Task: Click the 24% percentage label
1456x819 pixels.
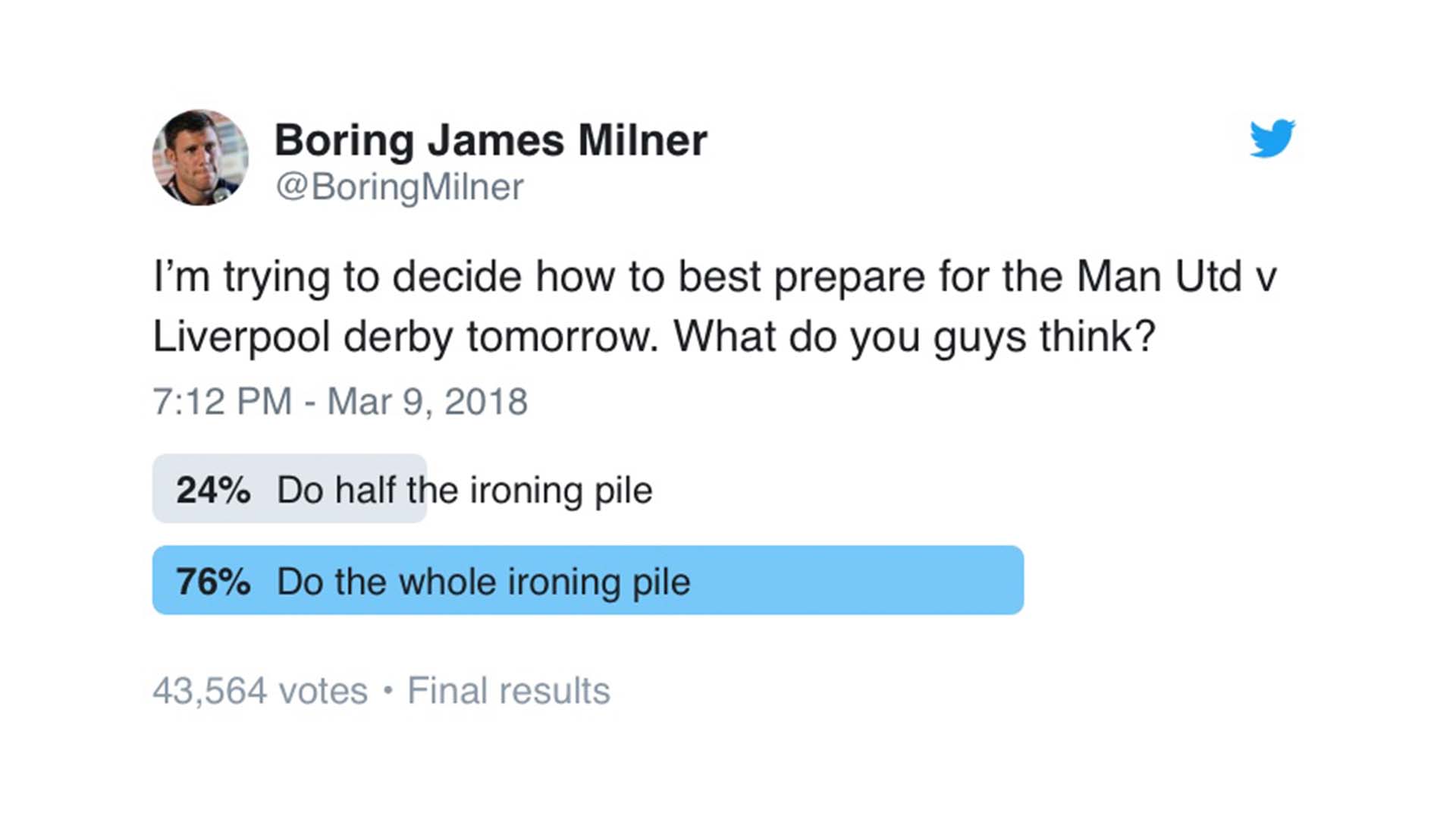Action: (x=213, y=490)
